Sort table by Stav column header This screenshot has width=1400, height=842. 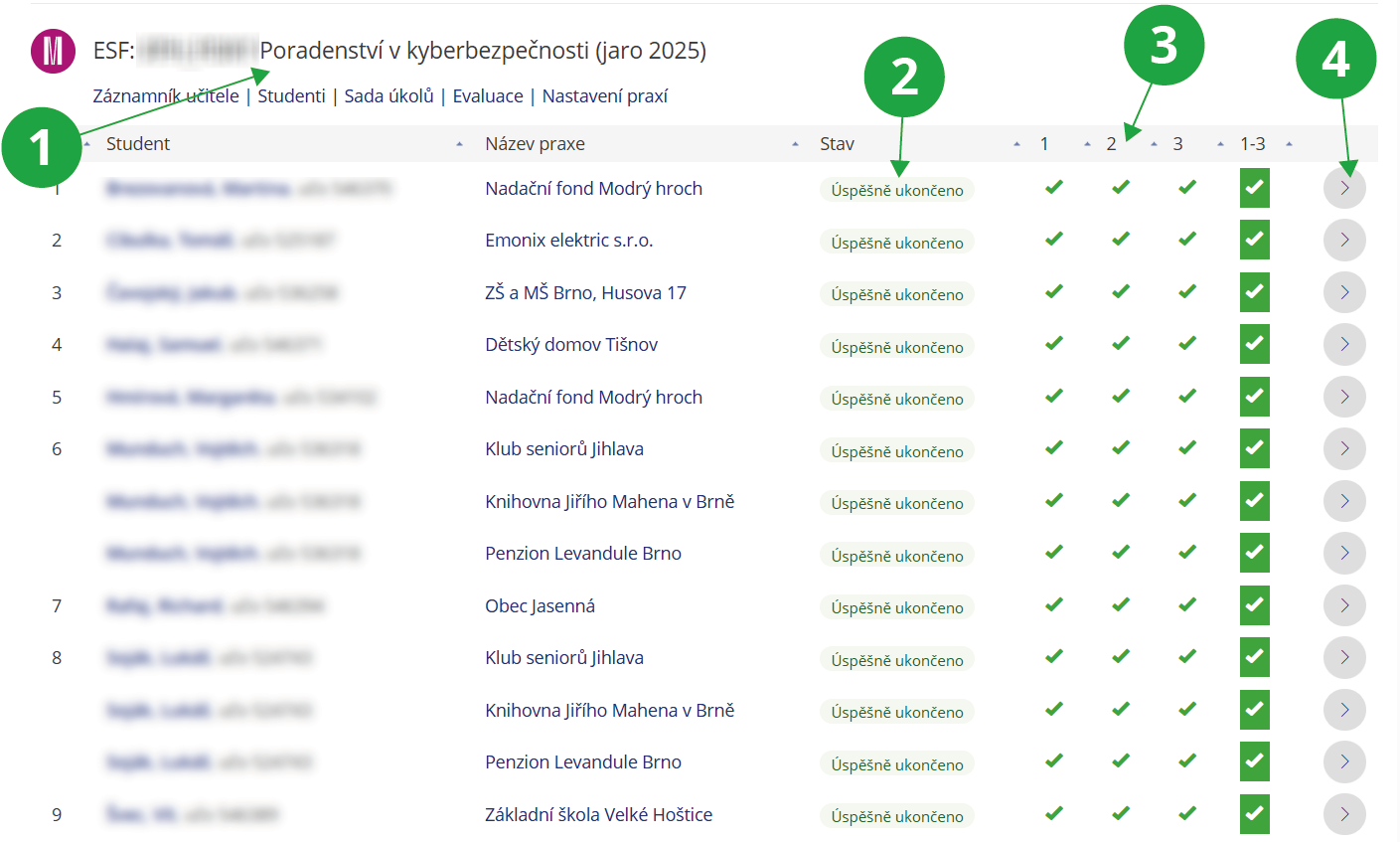pyautogui.click(x=837, y=144)
